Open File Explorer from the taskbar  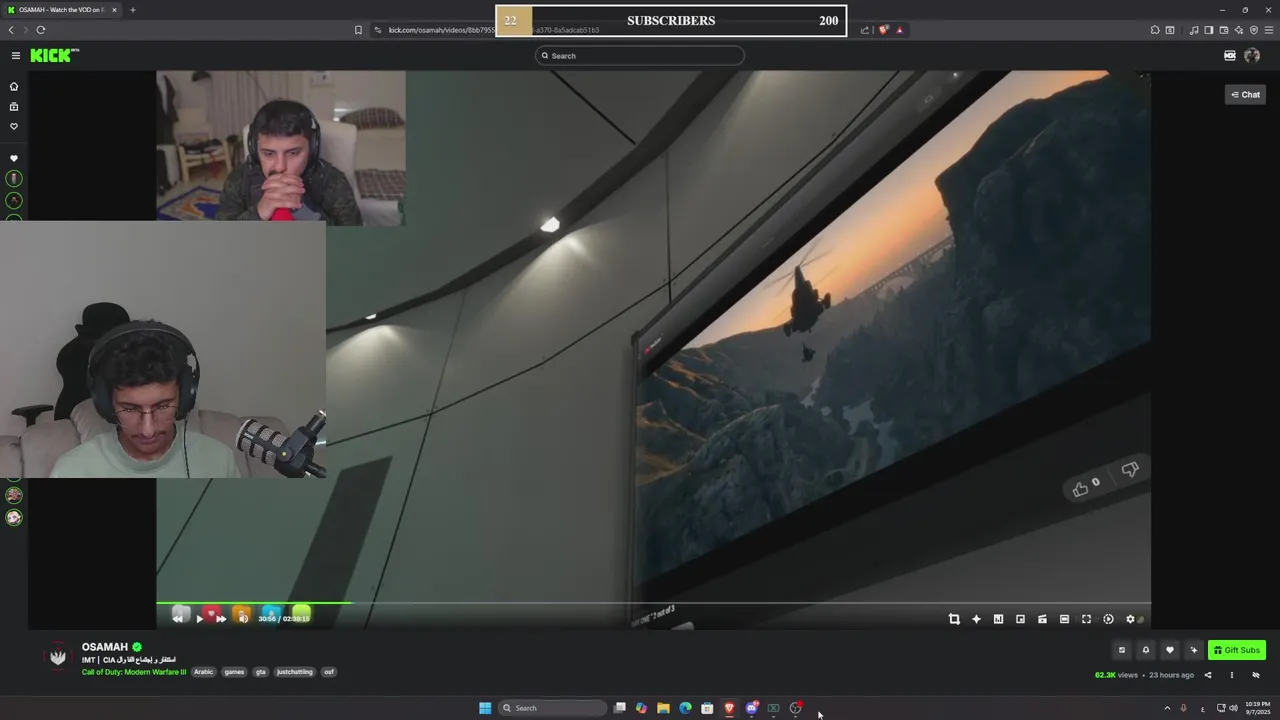pyautogui.click(x=663, y=708)
